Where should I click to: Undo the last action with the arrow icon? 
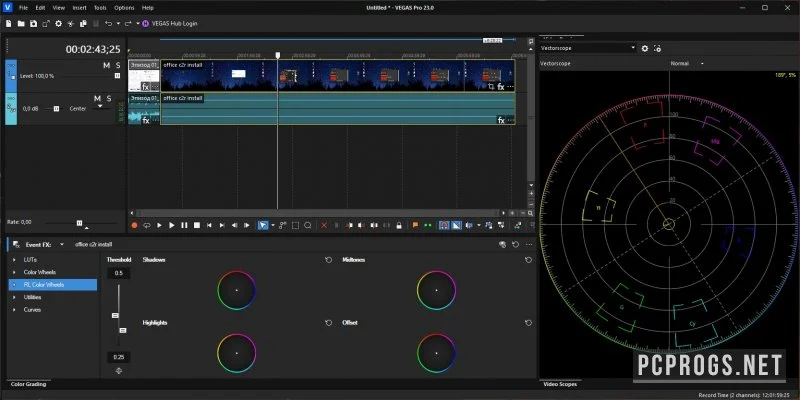[x=108, y=23]
